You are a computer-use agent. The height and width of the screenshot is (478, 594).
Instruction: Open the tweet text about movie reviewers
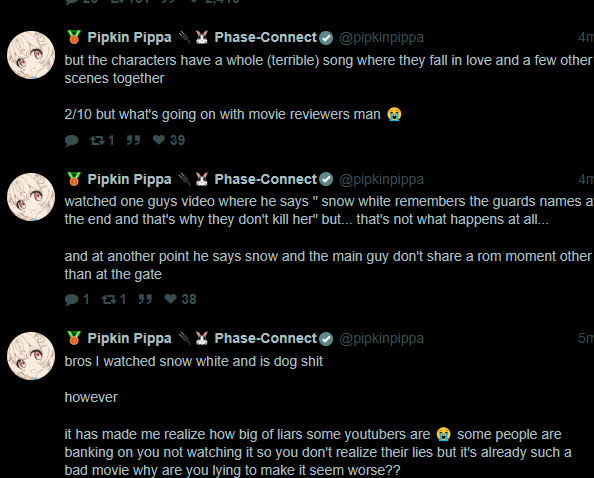click(x=233, y=114)
